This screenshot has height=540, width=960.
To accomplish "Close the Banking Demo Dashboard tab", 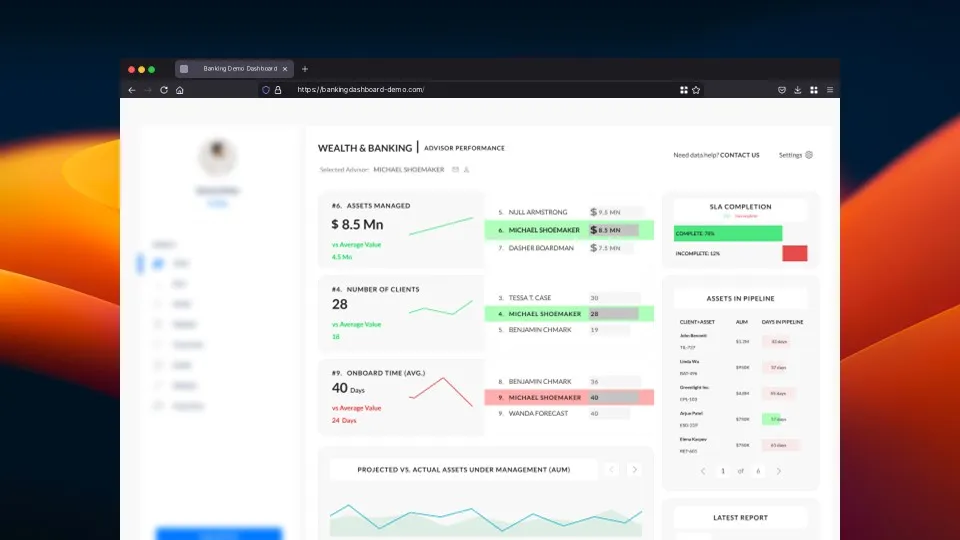I will (285, 69).
